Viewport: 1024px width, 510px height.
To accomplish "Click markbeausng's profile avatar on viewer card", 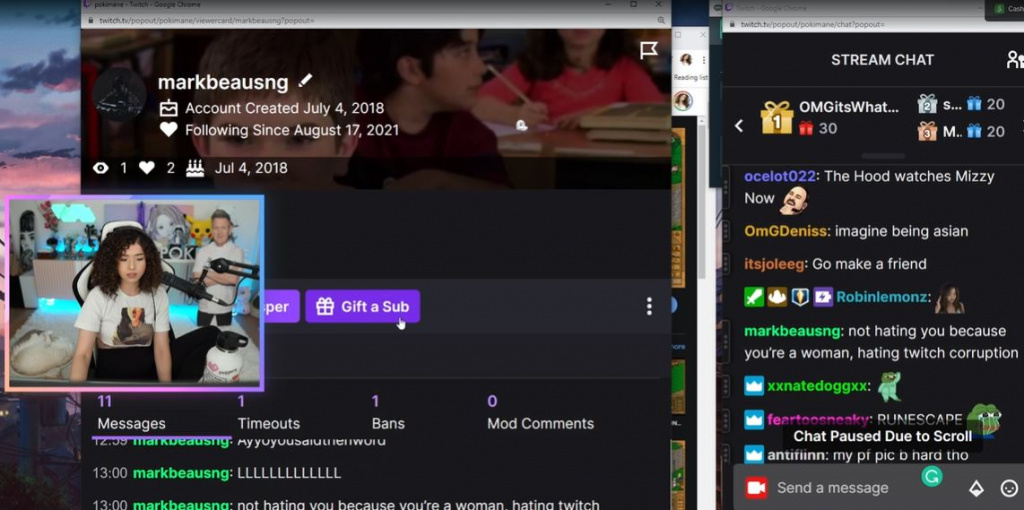I will pos(120,95).
